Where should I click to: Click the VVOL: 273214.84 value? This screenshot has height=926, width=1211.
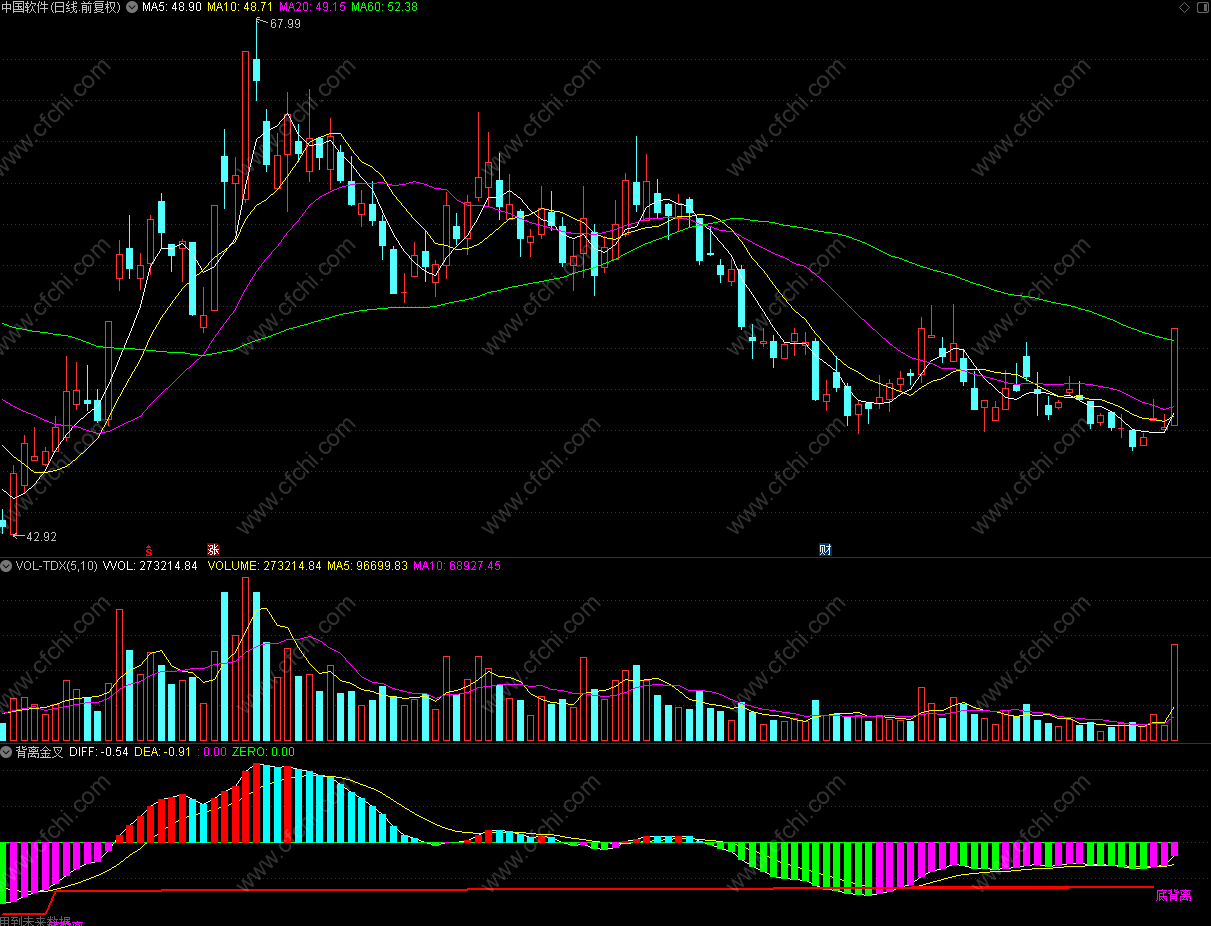150,566
